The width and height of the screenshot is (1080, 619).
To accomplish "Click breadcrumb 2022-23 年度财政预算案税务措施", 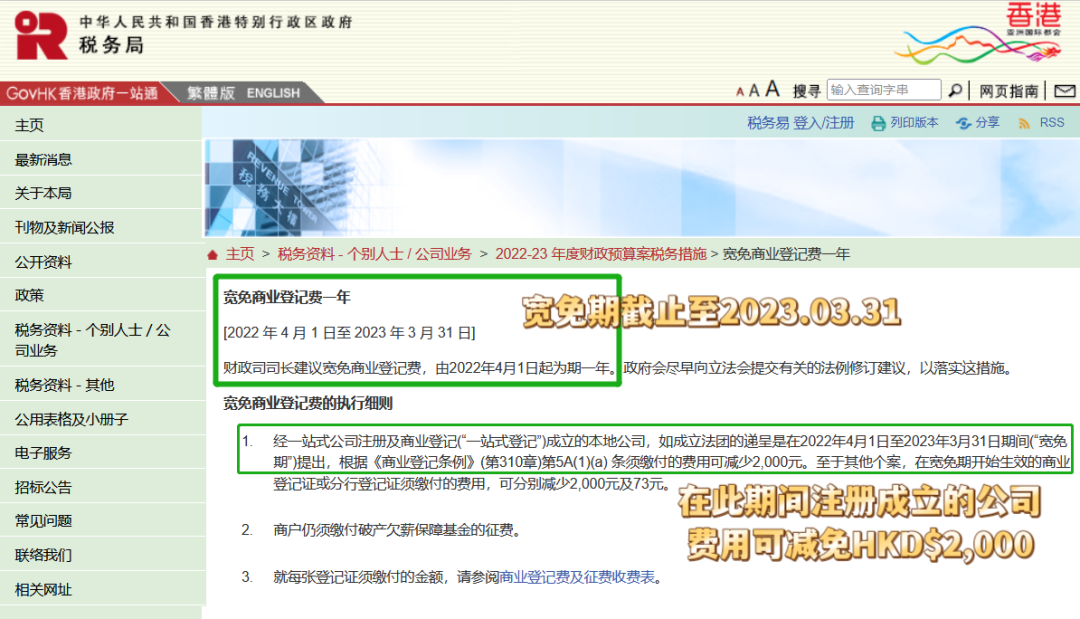I will tap(601, 254).
